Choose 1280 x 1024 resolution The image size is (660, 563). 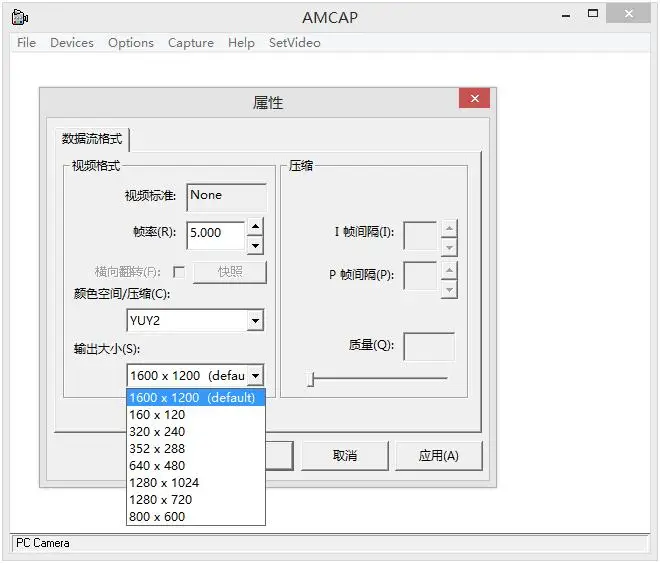(196, 482)
